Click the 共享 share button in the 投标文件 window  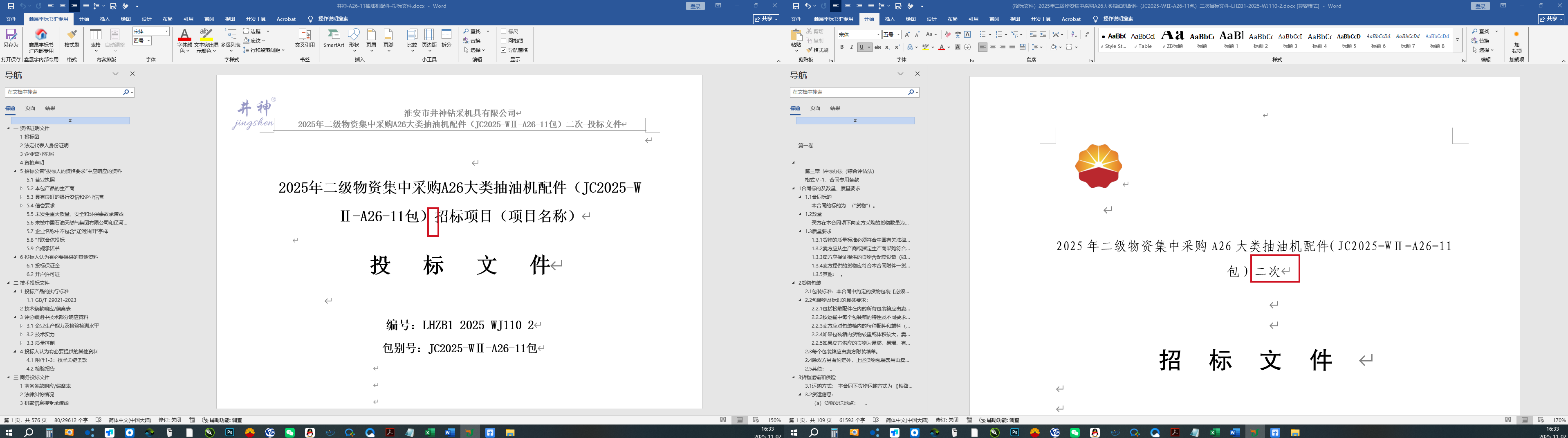pyautogui.click(x=766, y=19)
